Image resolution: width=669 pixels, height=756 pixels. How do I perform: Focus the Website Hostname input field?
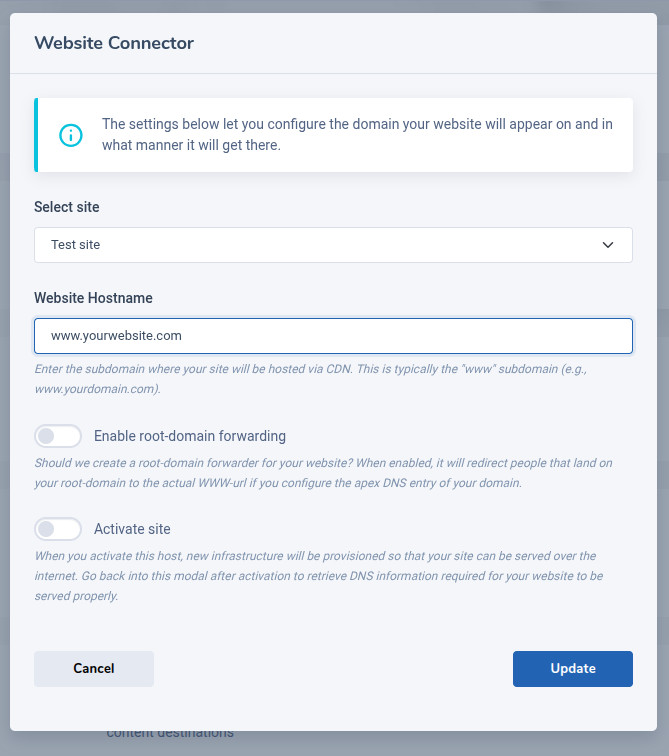click(333, 336)
